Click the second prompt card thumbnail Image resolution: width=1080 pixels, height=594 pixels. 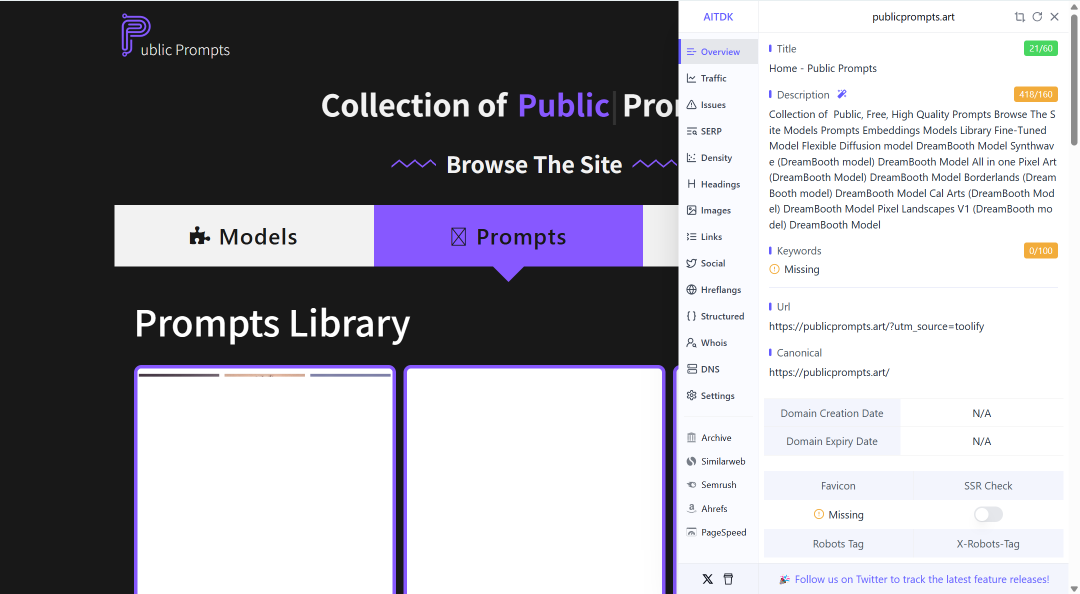pos(534,480)
